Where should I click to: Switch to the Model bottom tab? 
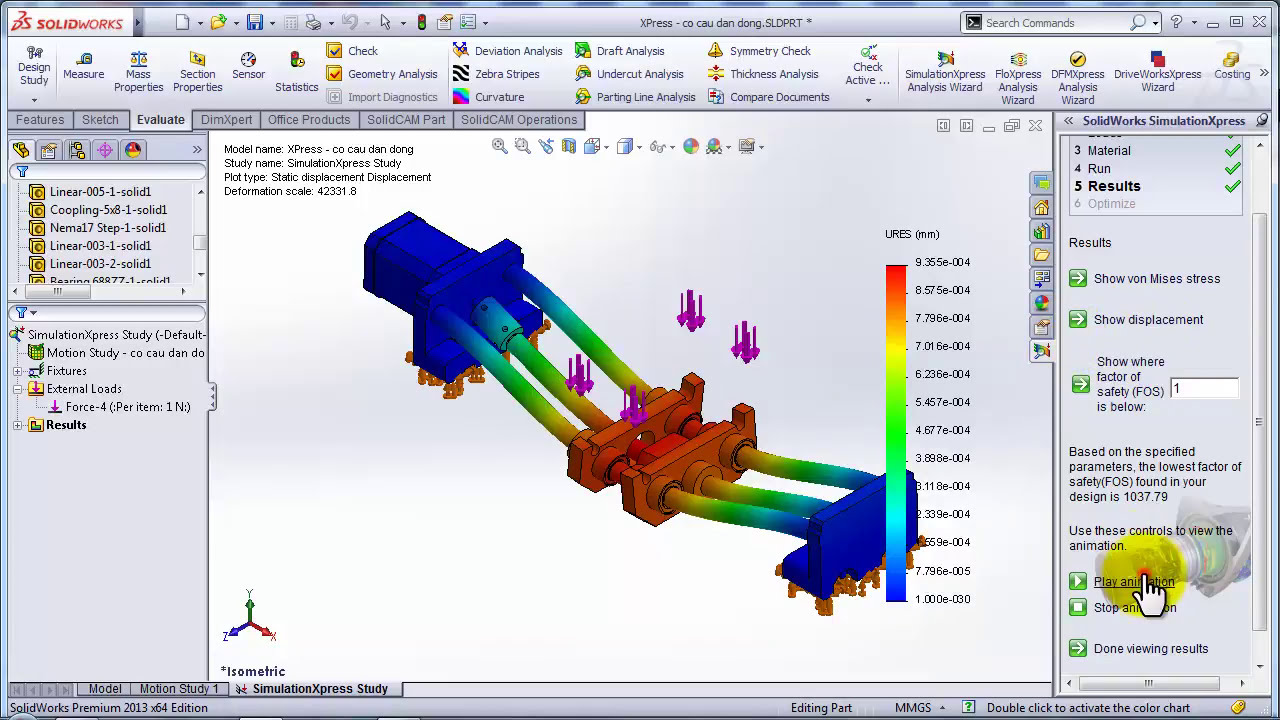(x=105, y=689)
